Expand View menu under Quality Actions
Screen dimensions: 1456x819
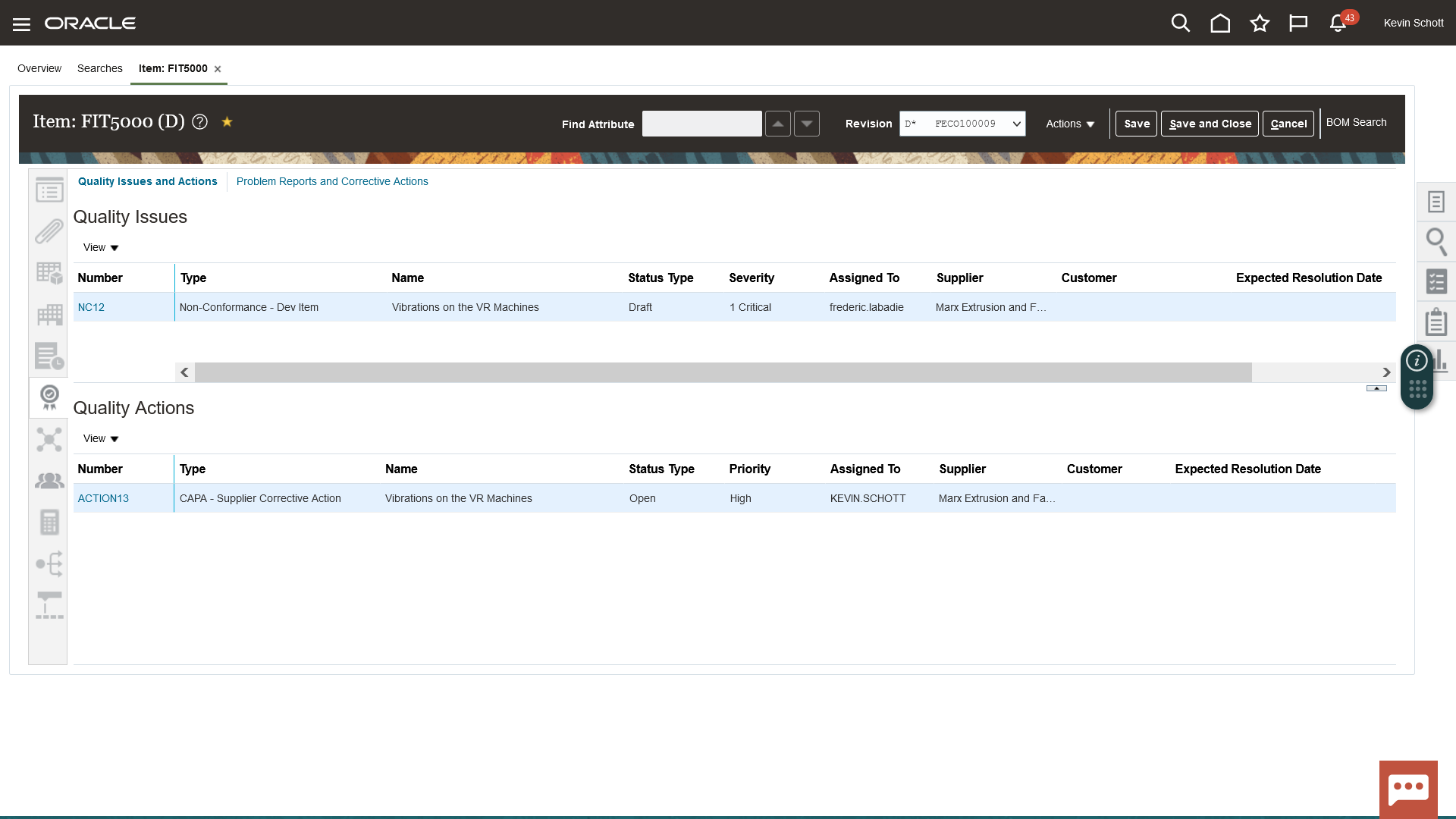click(101, 439)
